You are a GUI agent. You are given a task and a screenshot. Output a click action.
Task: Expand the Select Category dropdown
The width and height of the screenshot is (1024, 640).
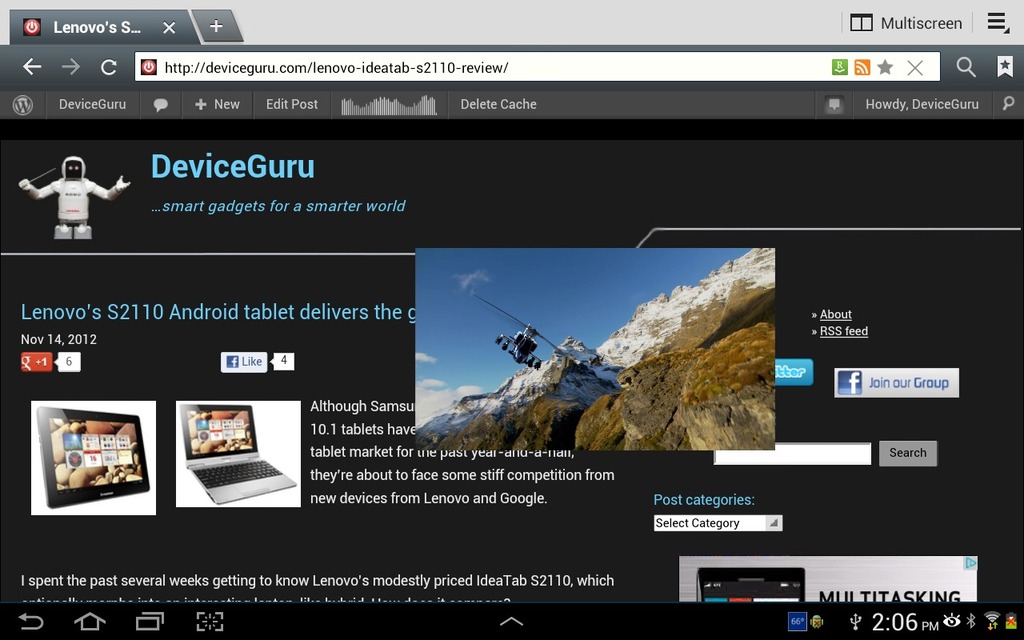click(x=718, y=523)
